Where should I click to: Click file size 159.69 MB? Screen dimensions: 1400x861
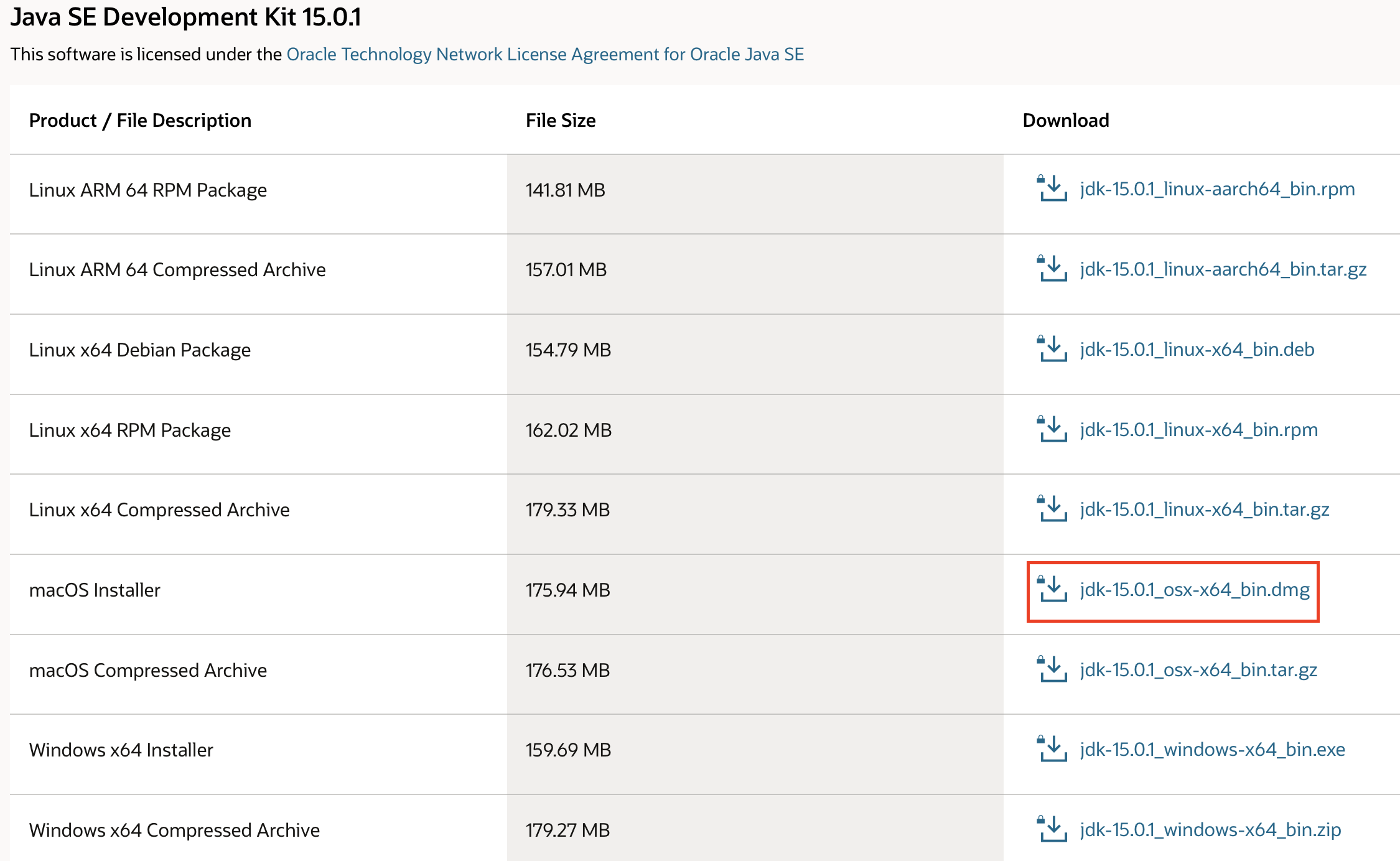click(569, 750)
